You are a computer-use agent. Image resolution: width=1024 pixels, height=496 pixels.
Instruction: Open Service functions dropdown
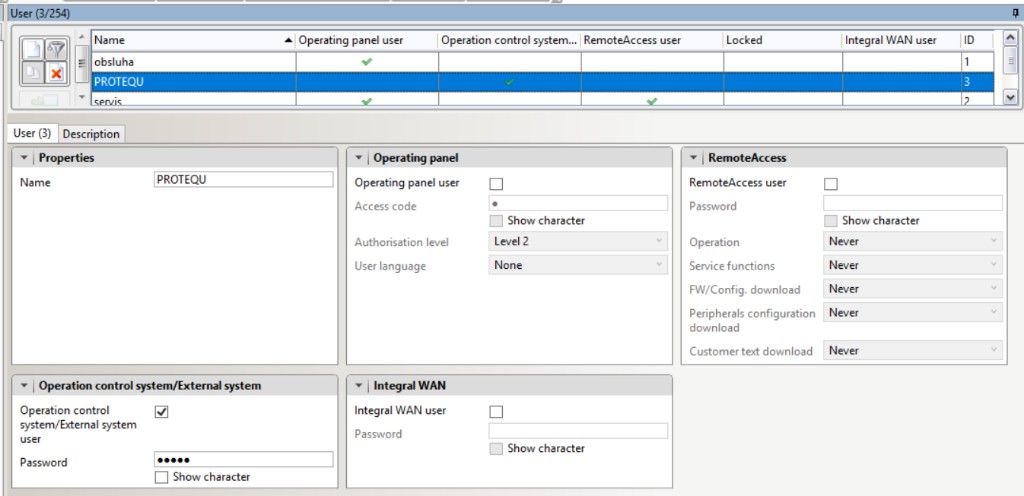[912, 265]
